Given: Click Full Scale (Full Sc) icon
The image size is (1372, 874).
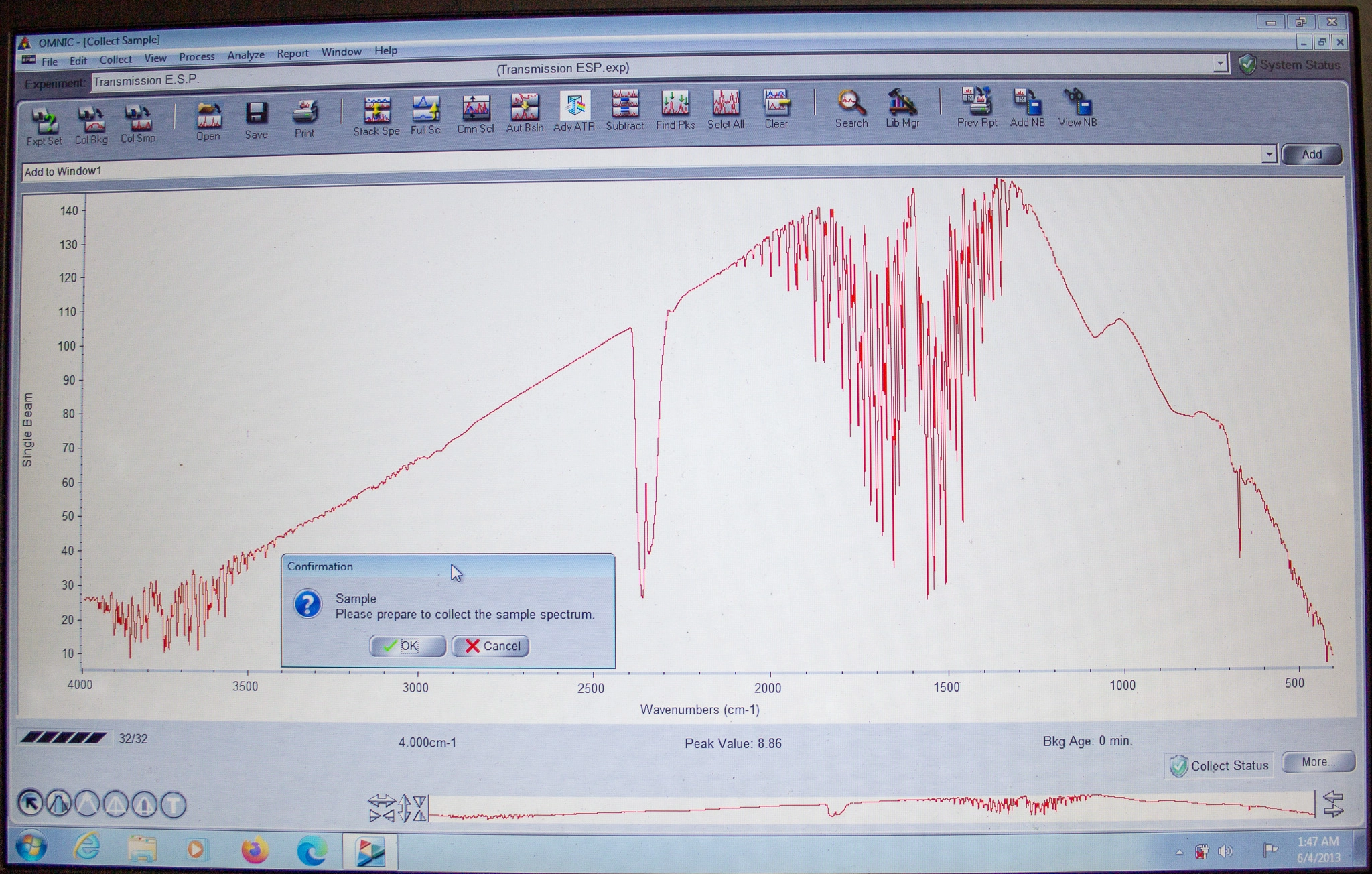Looking at the screenshot, I should pos(425,115).
